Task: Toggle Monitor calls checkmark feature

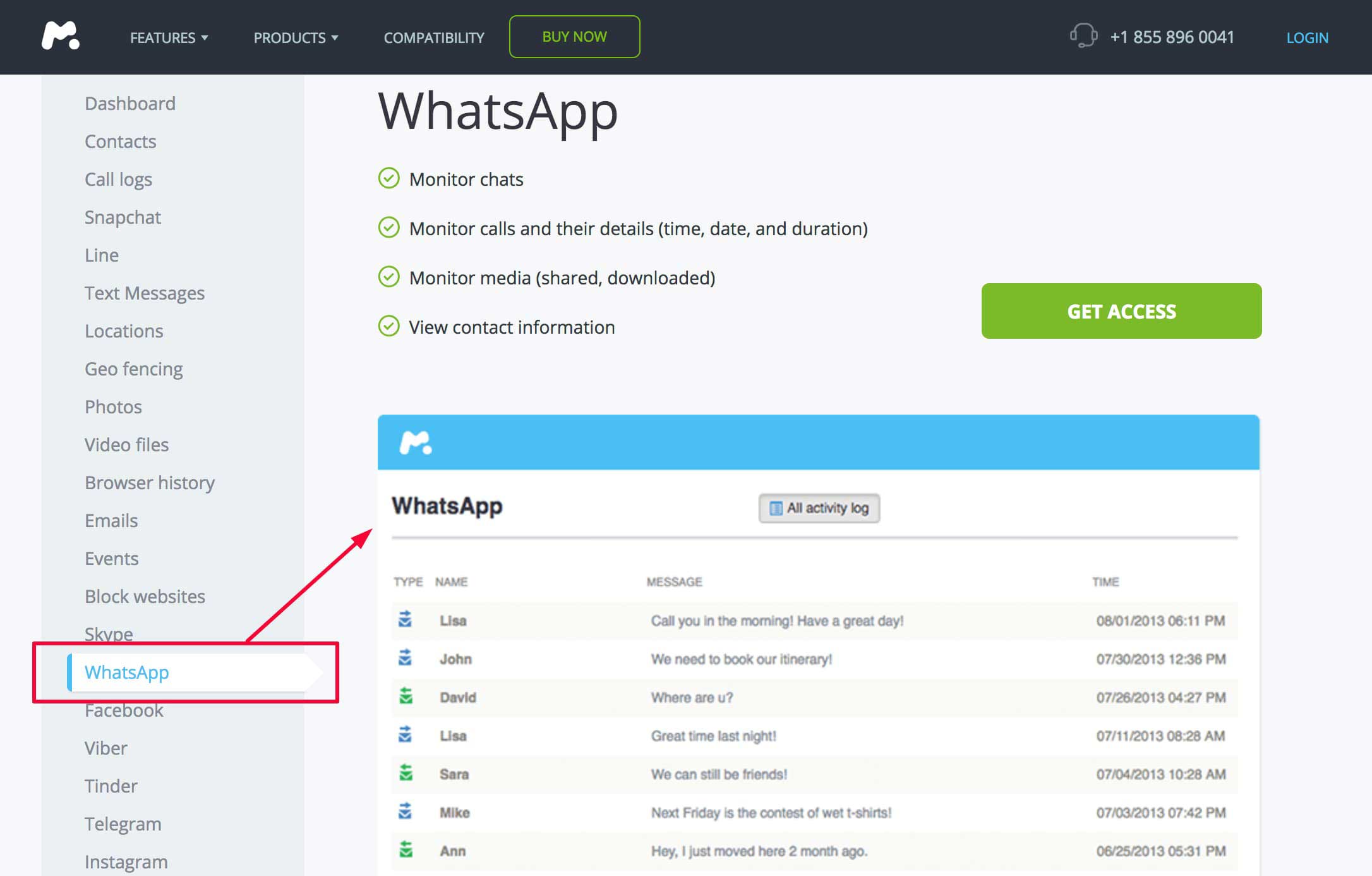Action: click(389, 229)
